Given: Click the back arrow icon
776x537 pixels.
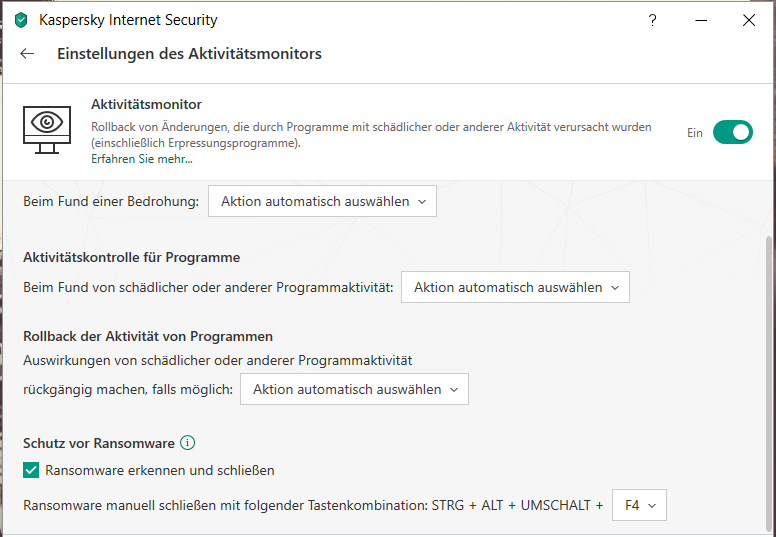Looking at the screenshot, I should pos(27,54).
